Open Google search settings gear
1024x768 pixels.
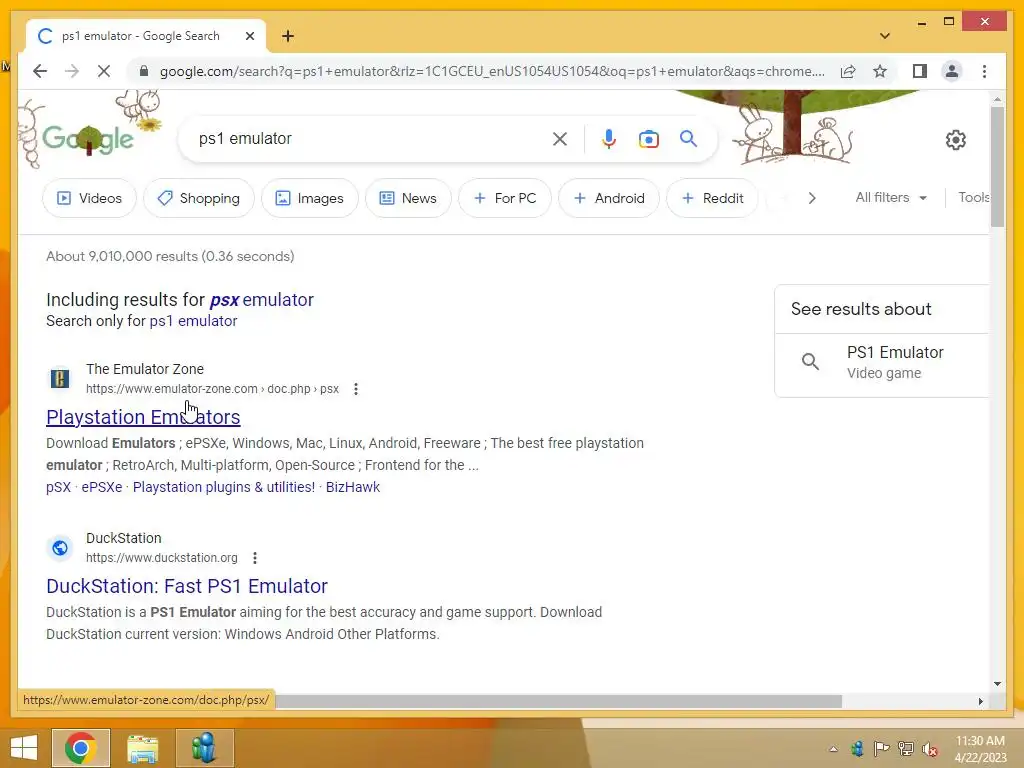[955, 140]
